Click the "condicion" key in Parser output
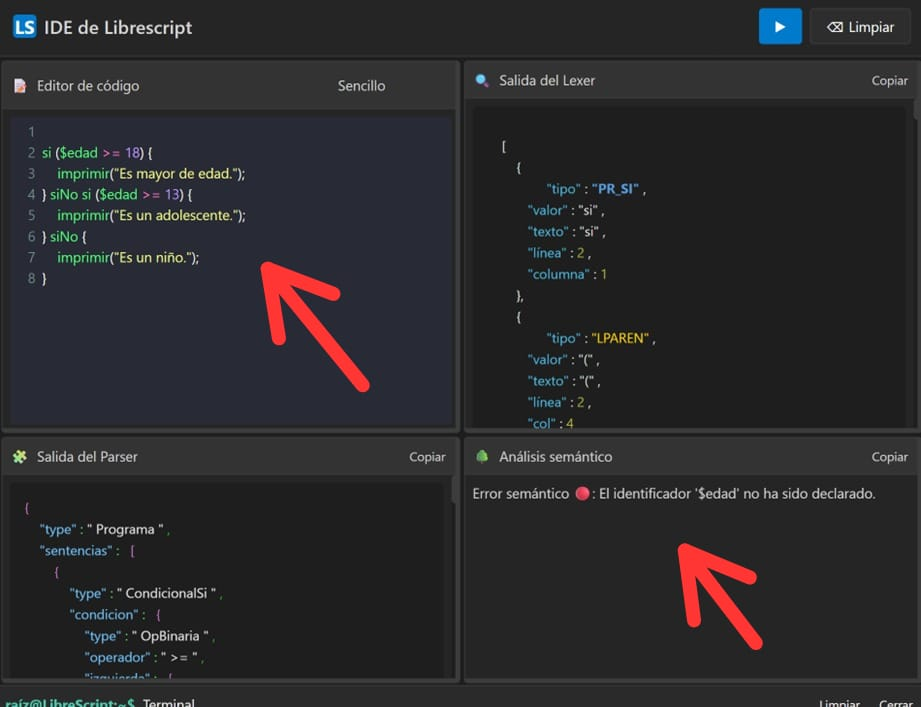921x707 pixels. coord(105,615)
